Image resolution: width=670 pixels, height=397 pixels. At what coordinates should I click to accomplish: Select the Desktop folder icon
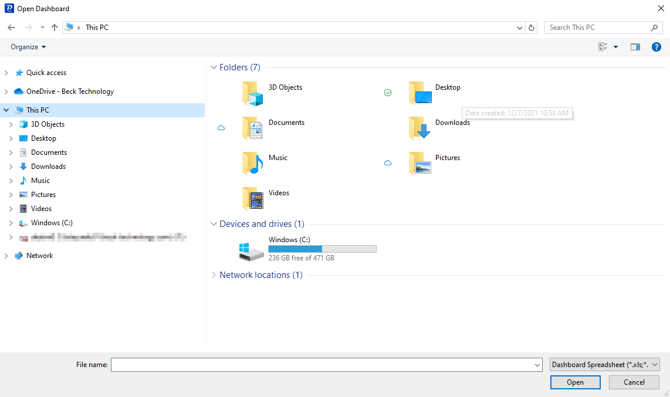tap(420, 93)
